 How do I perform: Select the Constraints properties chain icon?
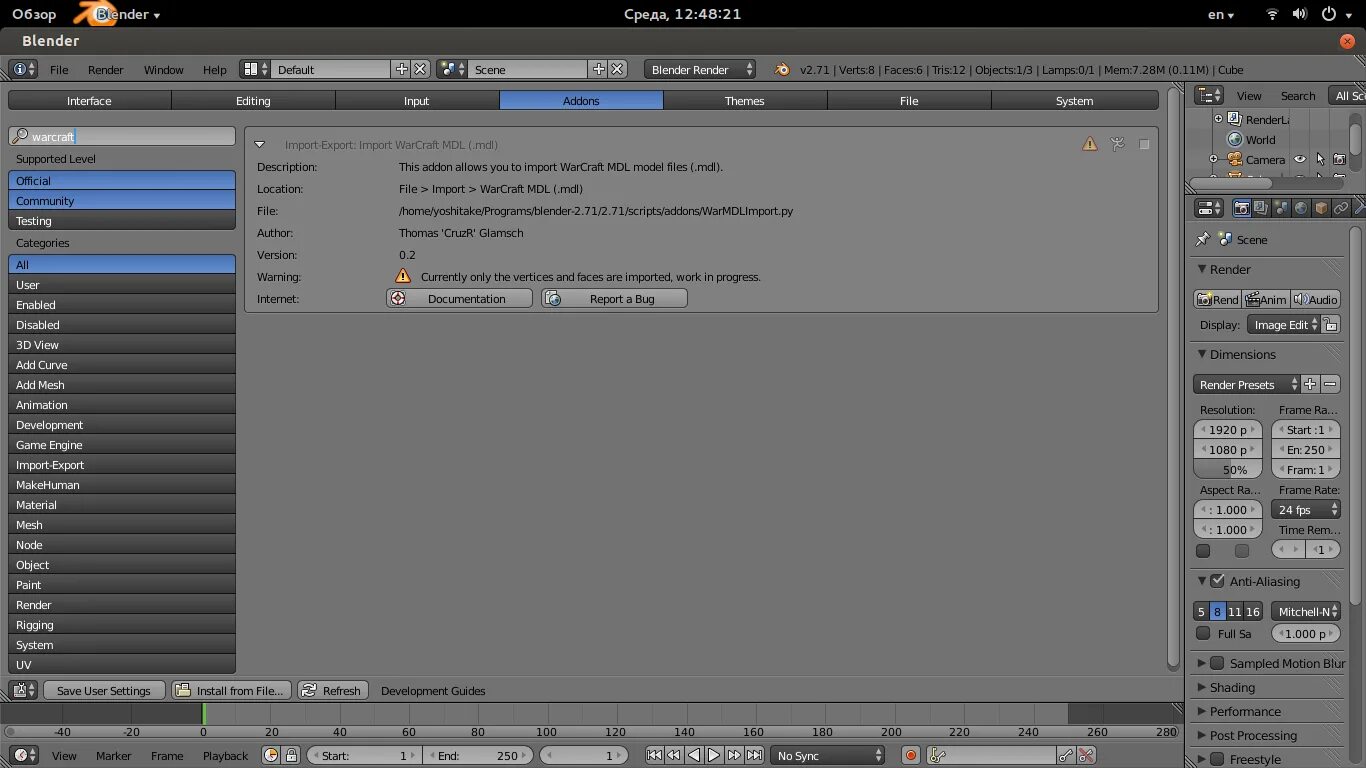tap(1341, 208)
